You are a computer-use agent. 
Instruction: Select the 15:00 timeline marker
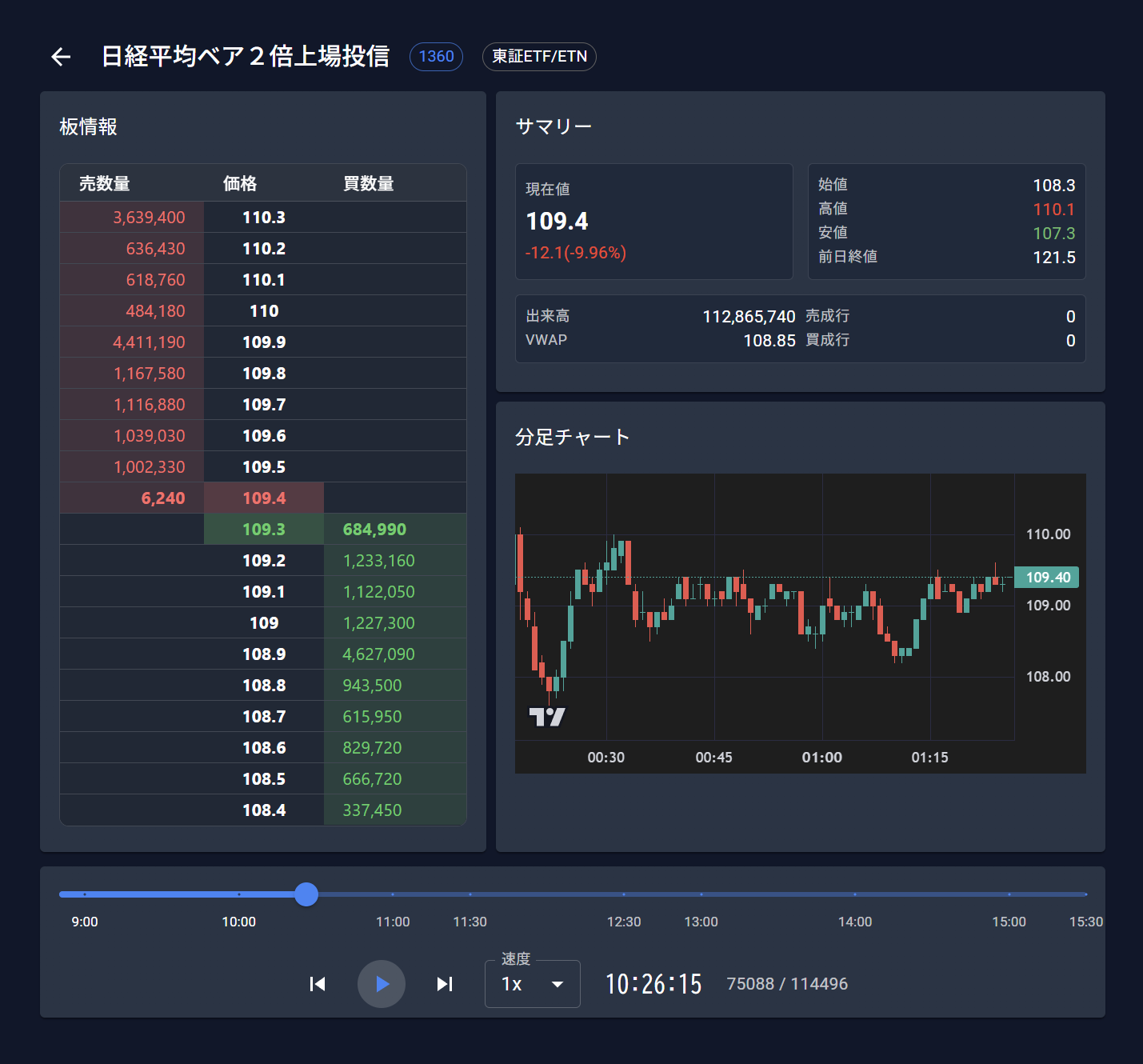(1009, 894)
